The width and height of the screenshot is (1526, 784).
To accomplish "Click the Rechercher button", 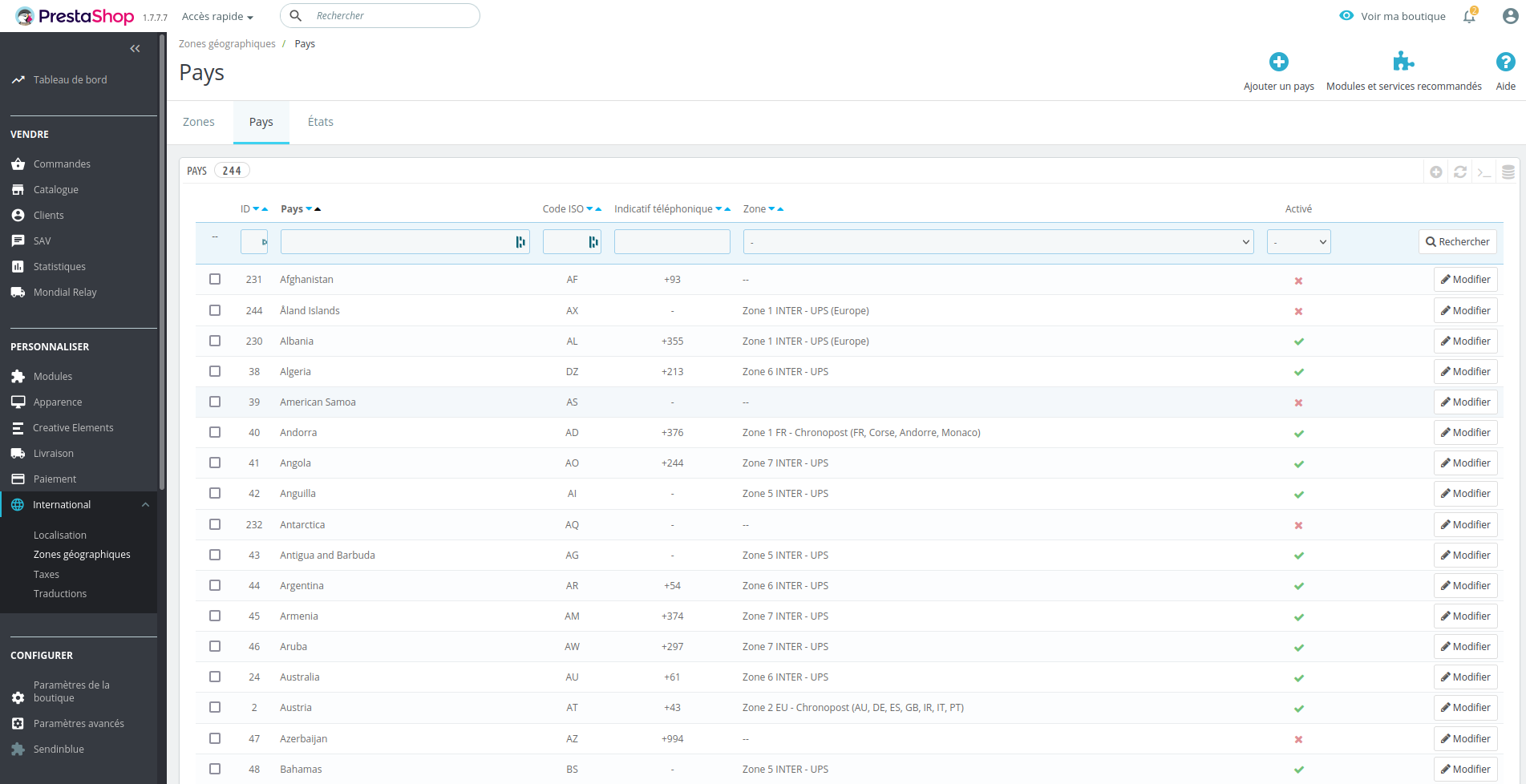I will pos(1457,241).
